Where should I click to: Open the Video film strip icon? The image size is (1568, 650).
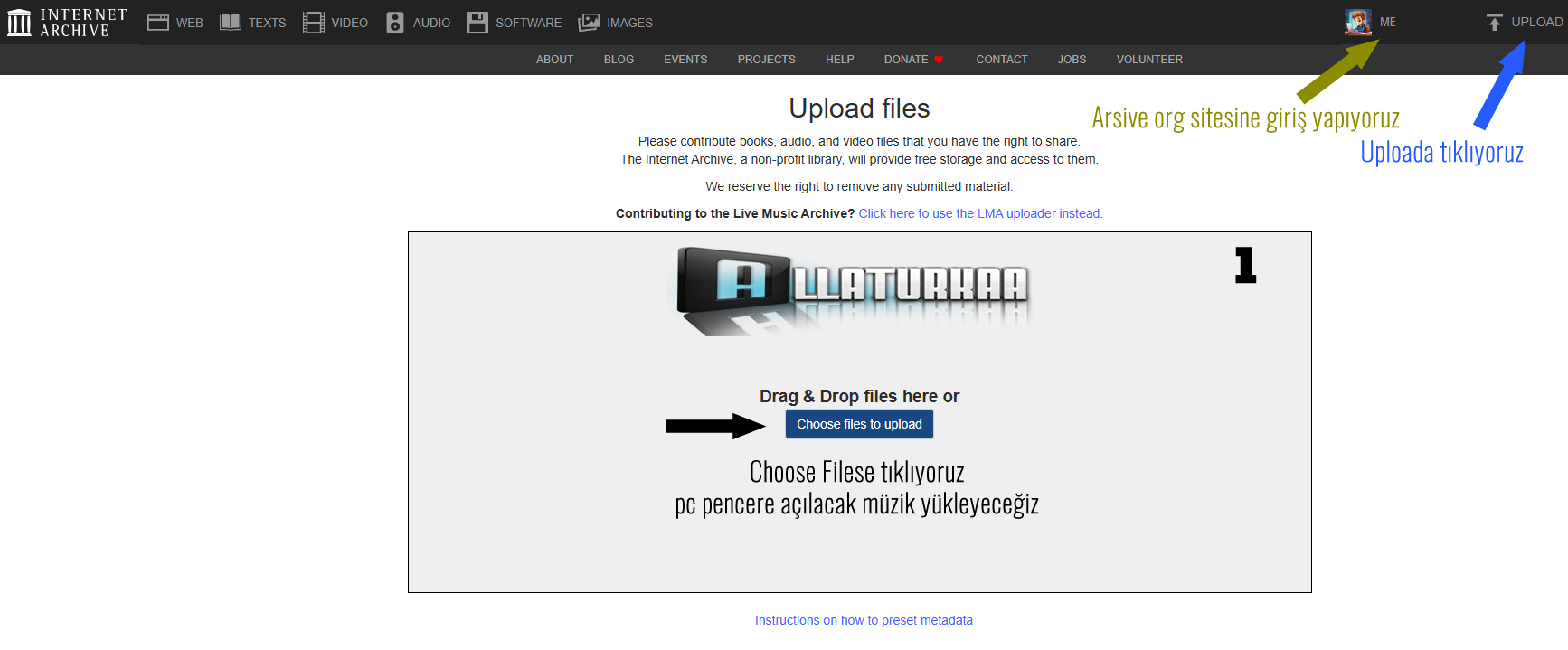tap(313, 23)
